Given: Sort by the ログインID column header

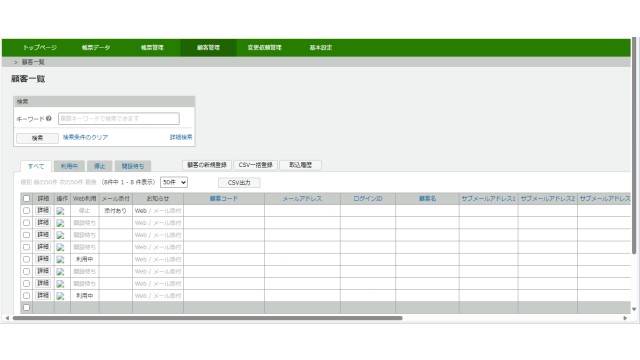Looking at the screenshot, I should point(368,199).
